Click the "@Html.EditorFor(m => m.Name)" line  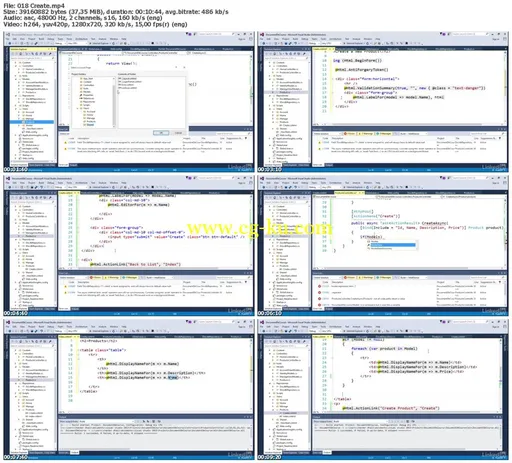coord(139,205)
